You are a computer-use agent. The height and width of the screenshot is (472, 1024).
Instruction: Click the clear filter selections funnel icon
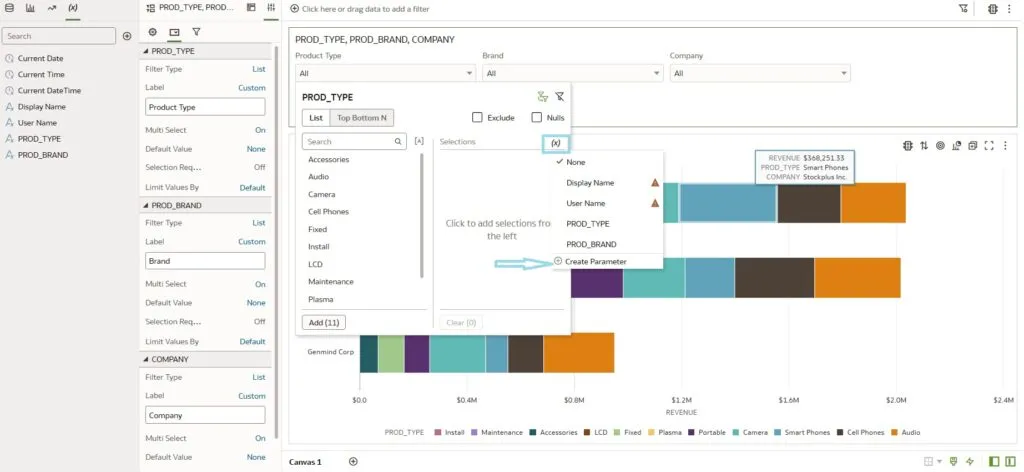[x=559, y=97]
